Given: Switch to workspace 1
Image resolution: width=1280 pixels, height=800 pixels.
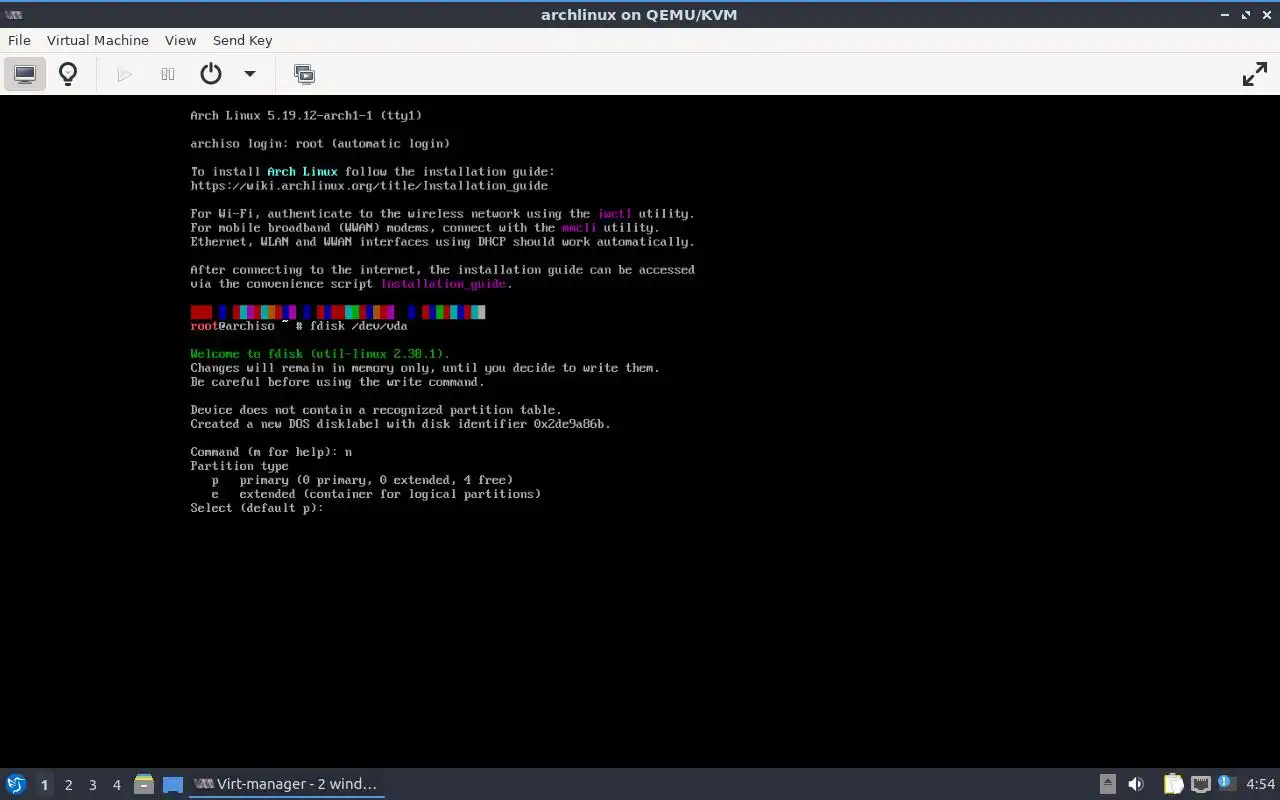Looking at the screenshot, I should pos(44,785).
